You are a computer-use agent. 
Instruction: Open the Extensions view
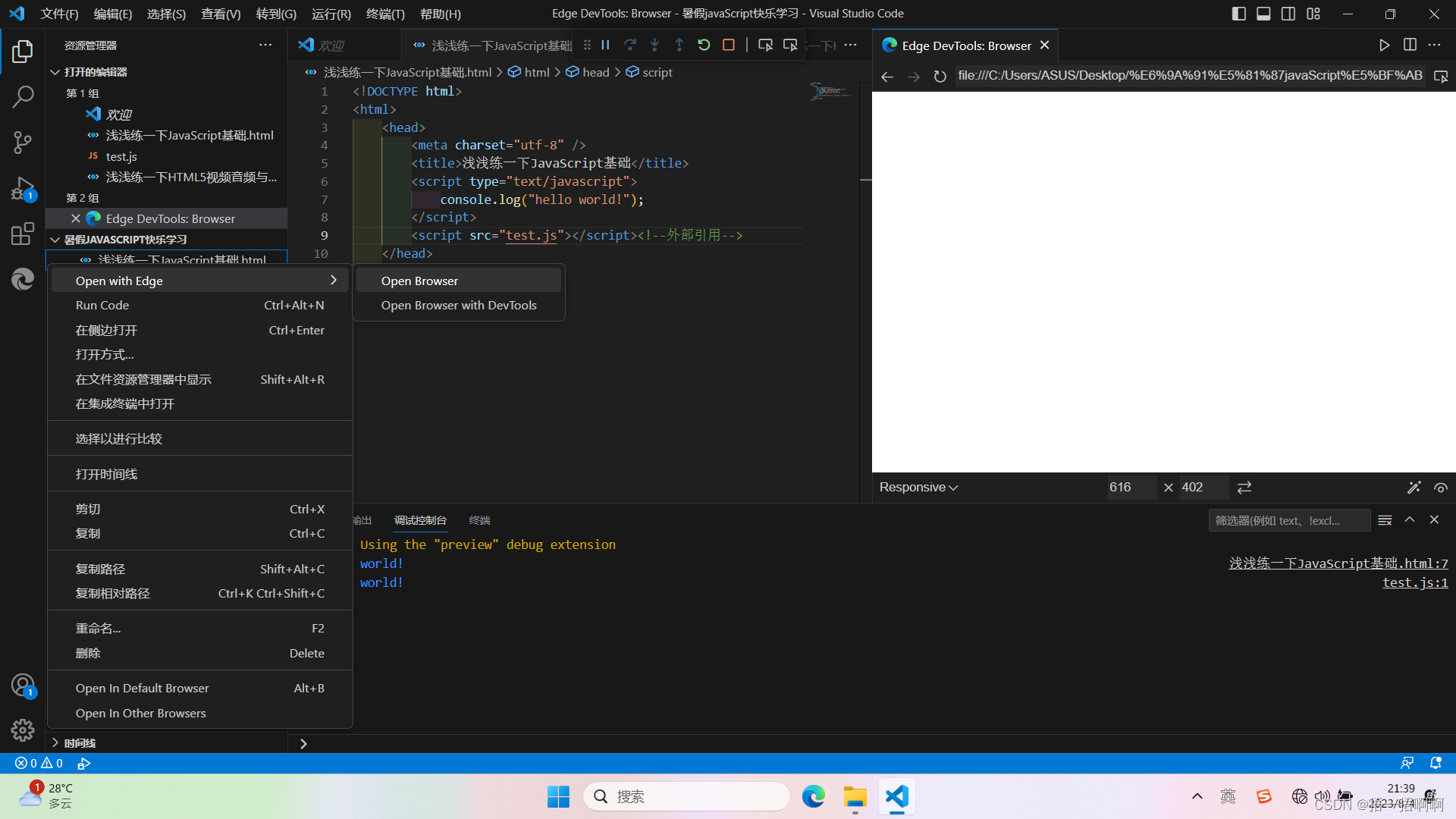[x=22, y=234]
